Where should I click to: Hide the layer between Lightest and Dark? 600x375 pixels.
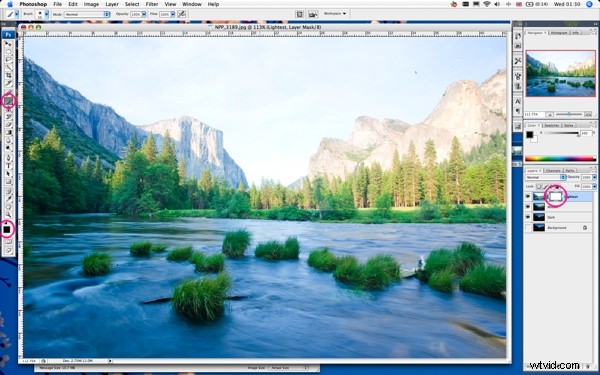pos(528,207)
